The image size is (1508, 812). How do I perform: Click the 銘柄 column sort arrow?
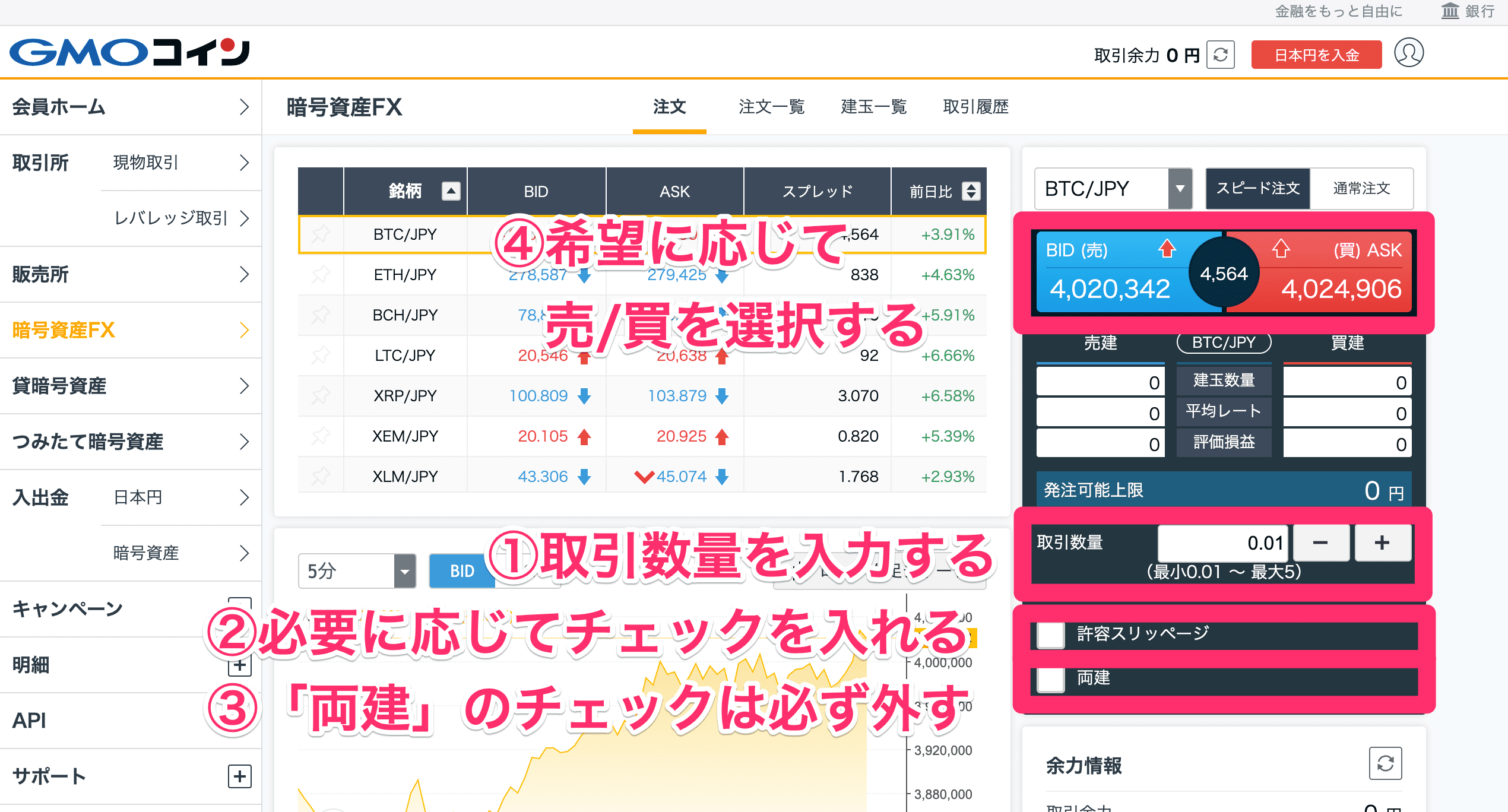[x=451, y=191]
